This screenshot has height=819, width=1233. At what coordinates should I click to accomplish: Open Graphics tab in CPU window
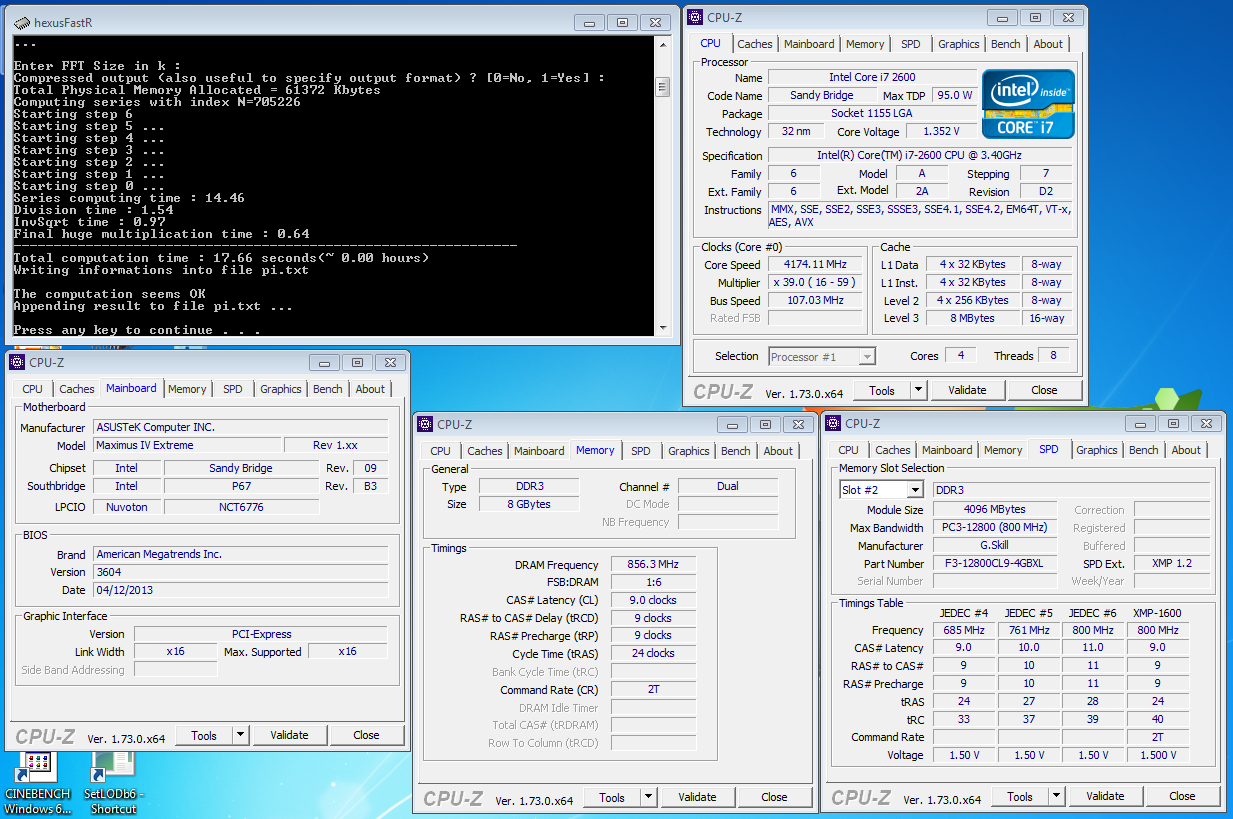click(959, 44)
